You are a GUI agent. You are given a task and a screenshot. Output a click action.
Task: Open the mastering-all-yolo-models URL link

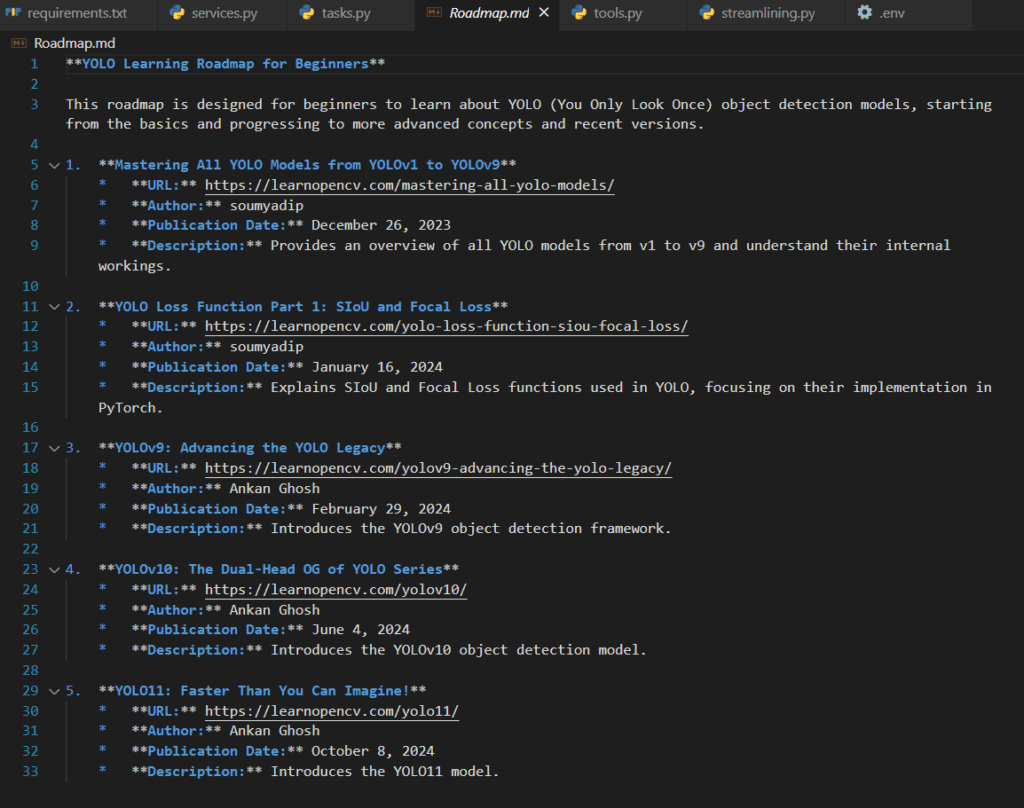(409, 185)
